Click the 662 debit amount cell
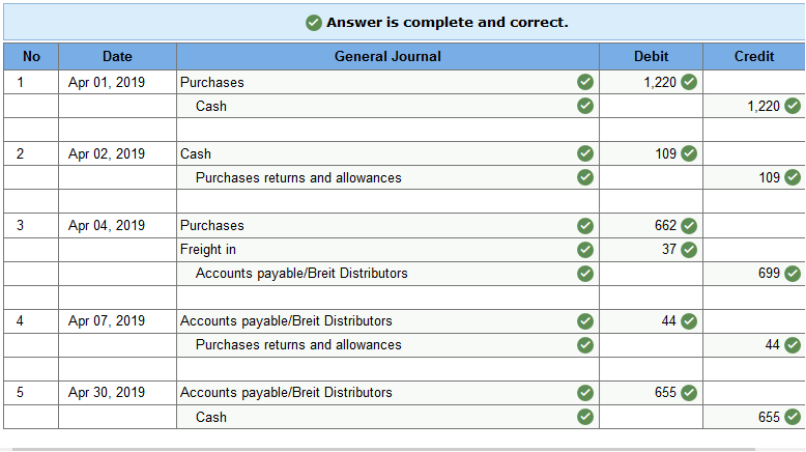 tap(651, 225)
